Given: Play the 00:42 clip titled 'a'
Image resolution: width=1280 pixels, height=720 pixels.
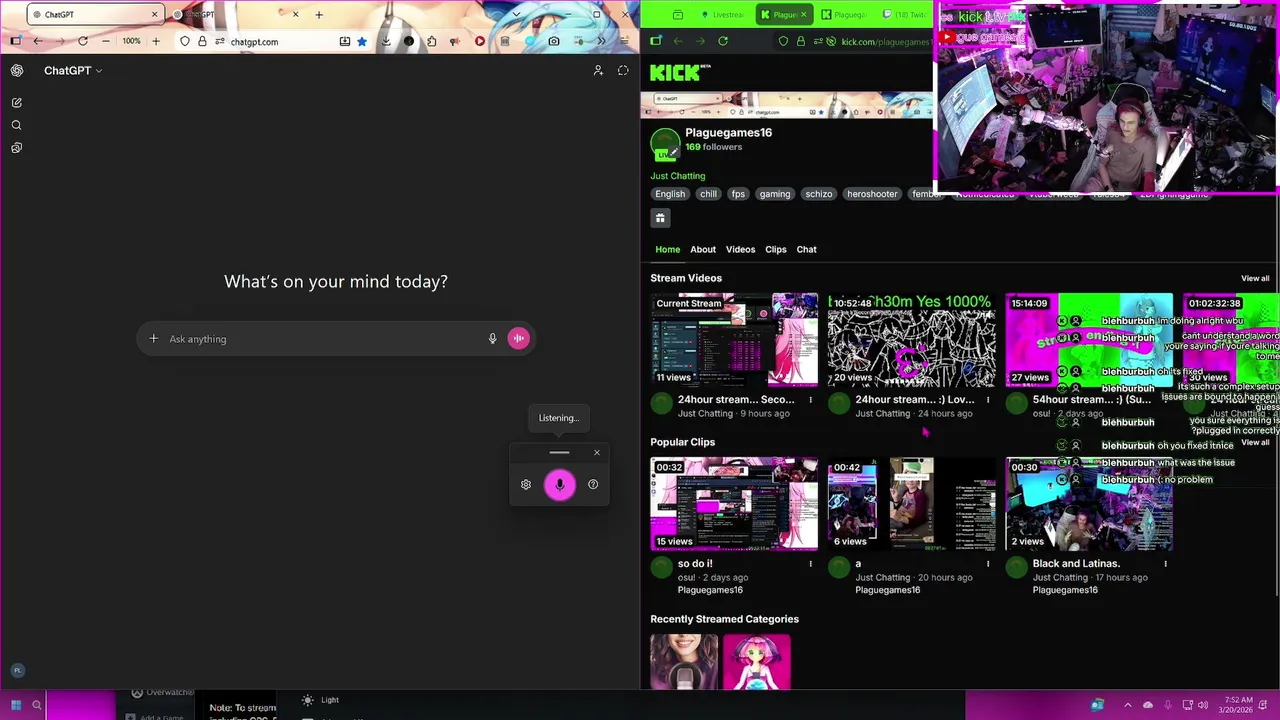Looking at the screenshot, I should coord(911,504).
